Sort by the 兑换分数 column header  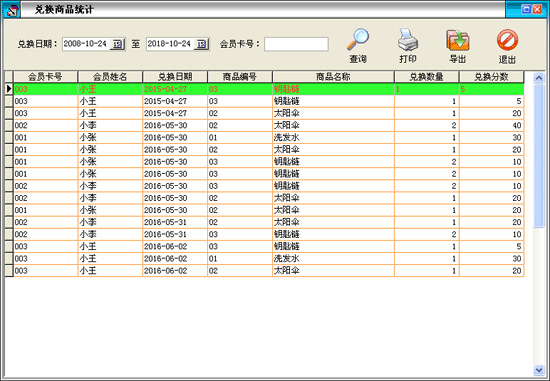click(491, 76)
